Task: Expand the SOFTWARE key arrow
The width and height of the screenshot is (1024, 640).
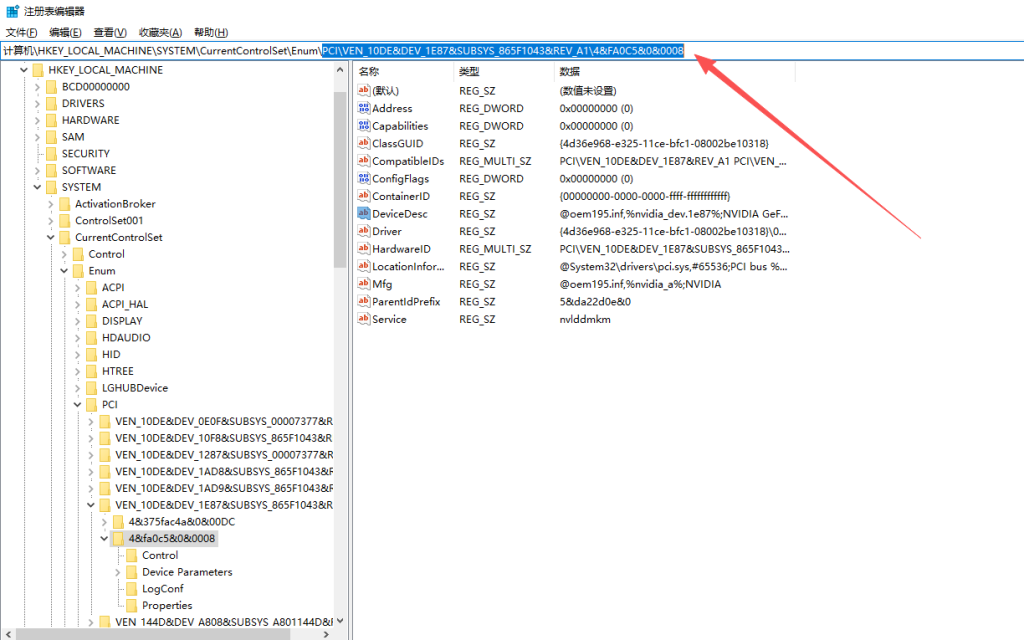Action: tap(37, 170)
